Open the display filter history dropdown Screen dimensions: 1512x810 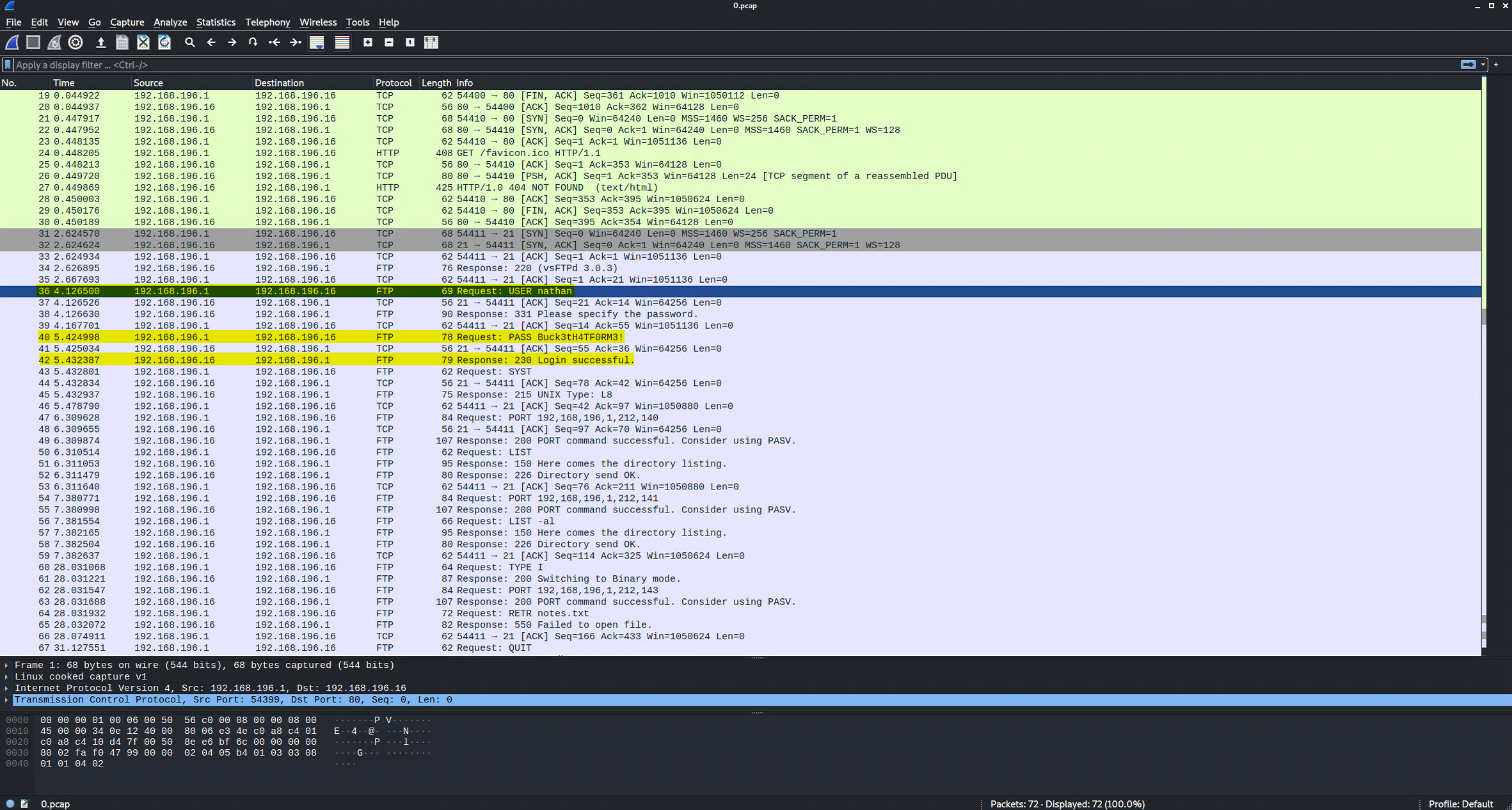(1483, 65)
